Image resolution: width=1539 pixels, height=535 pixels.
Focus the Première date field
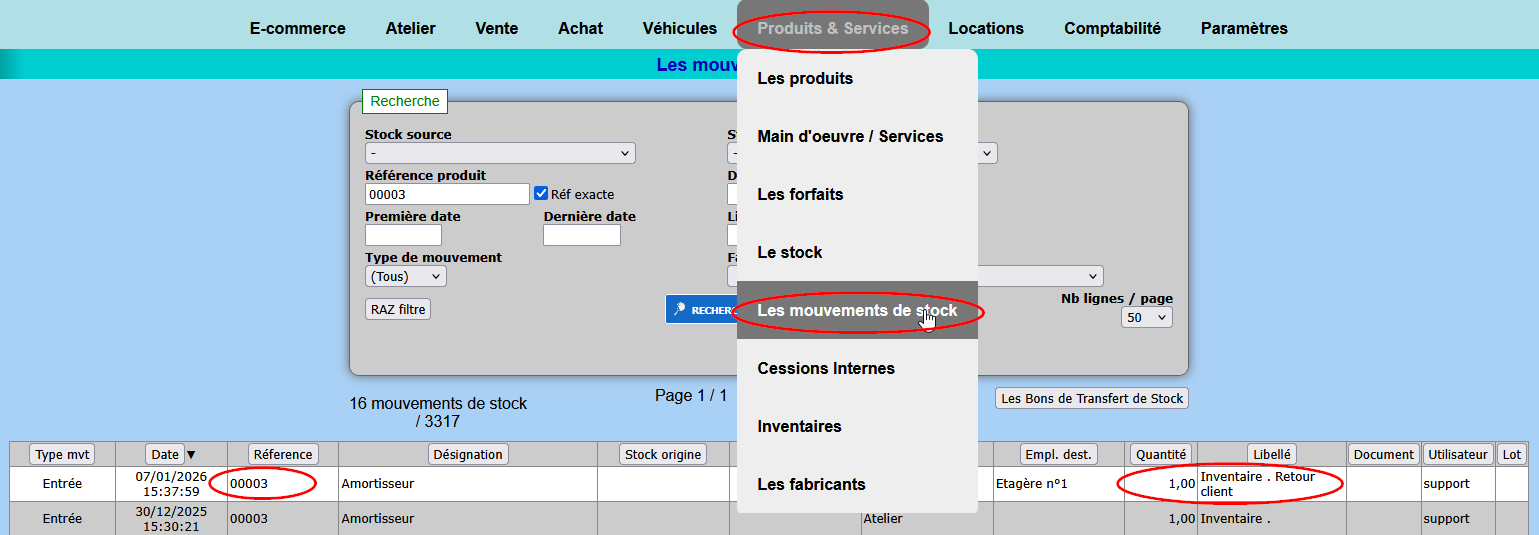403,235
